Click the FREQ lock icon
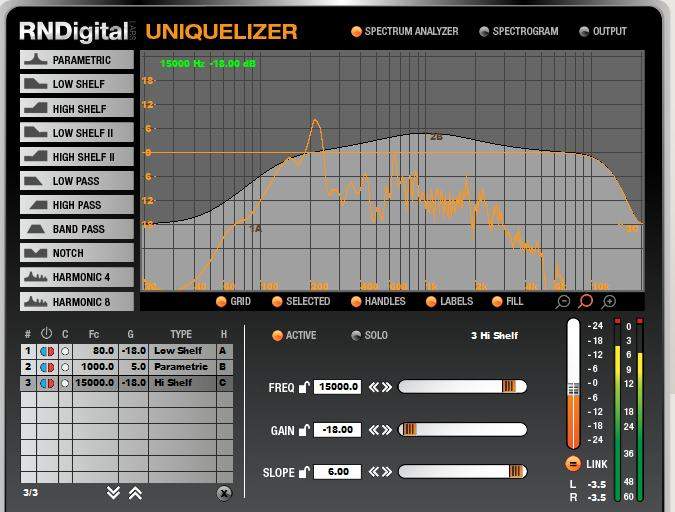 click(304, 387)
